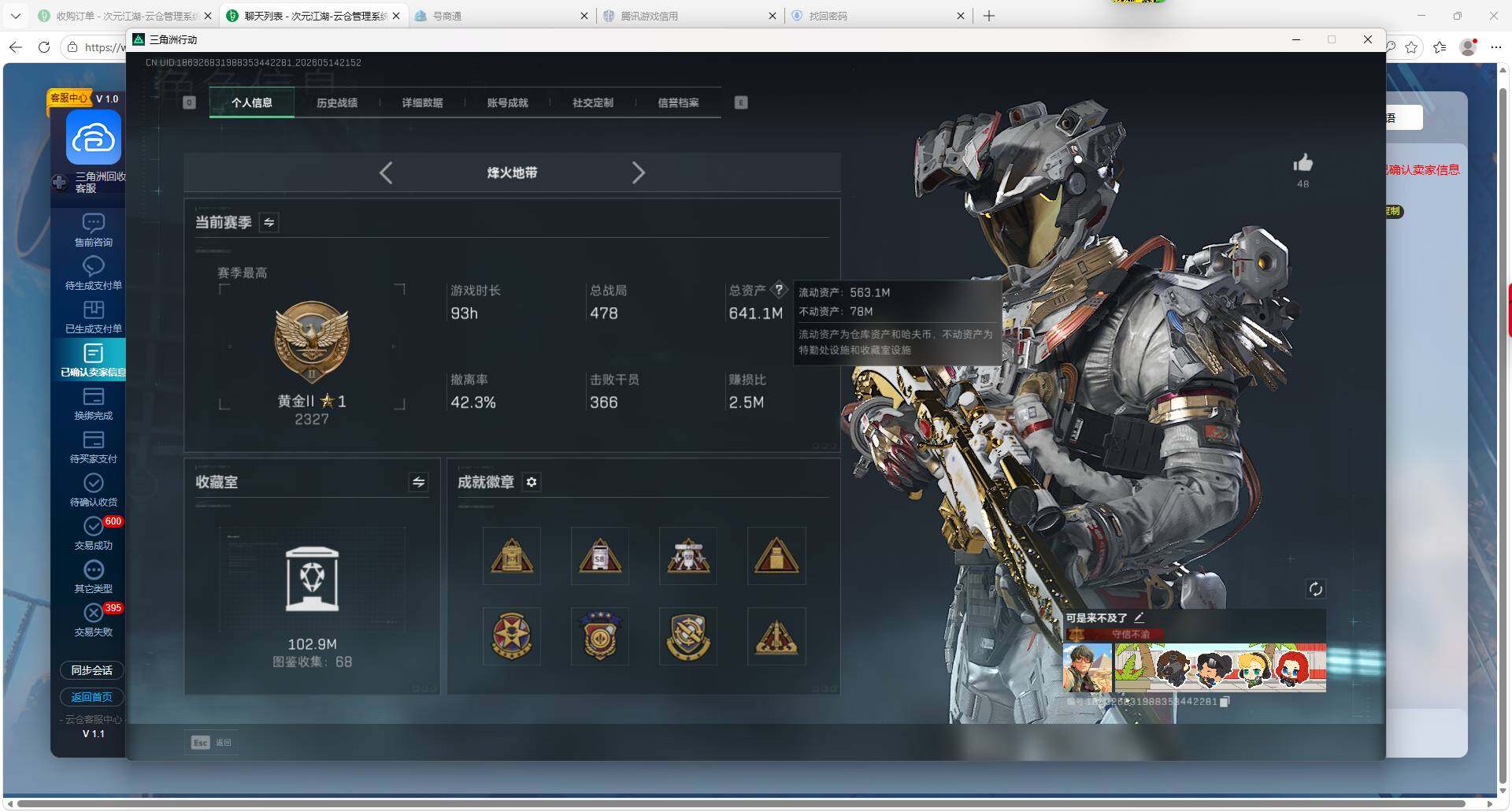Click the 同步会话 button
The height and width of the screenshot is (812, 1512).
[92, 670]
